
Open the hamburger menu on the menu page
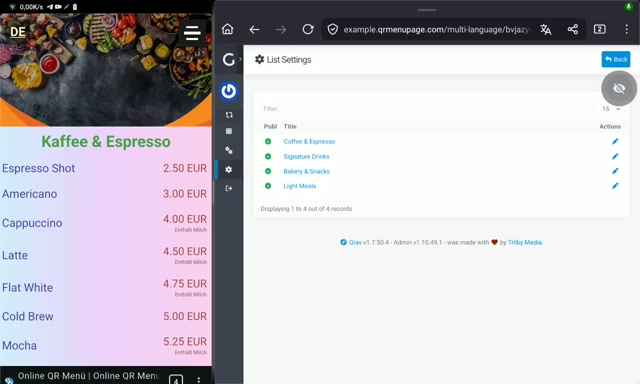[x=192, y=33]
